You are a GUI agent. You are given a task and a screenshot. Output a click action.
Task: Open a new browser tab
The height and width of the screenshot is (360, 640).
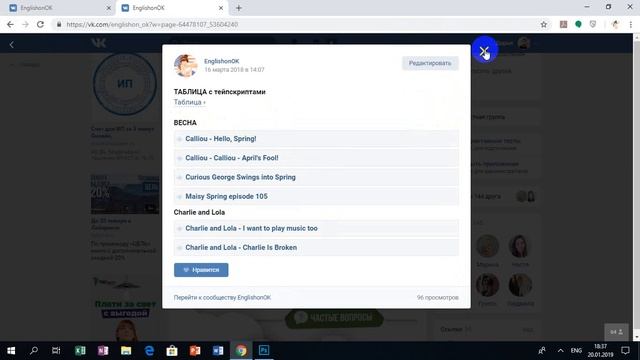click(239, 8)
